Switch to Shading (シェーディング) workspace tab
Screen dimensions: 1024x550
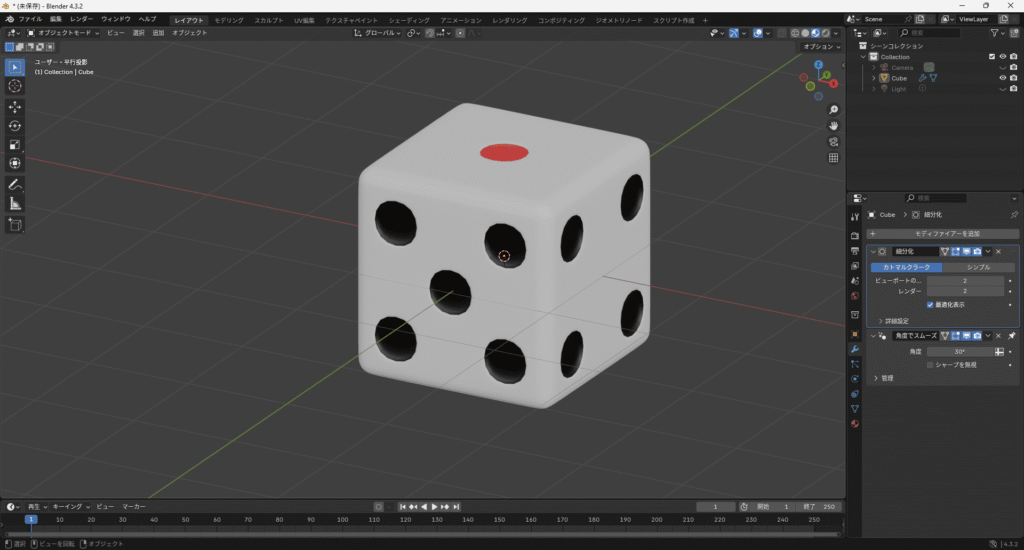pos(409,20)
